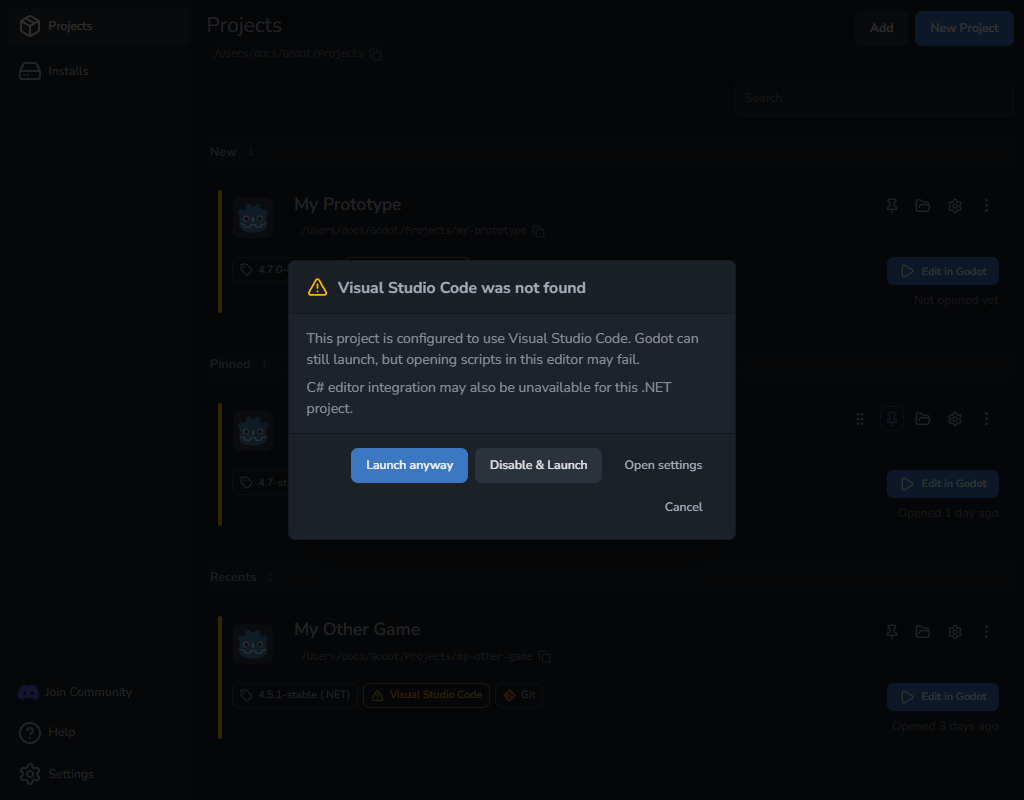This screenshot has height=800, width=1024.
Task: Click the Pinned section header
Action: [230, 364]
